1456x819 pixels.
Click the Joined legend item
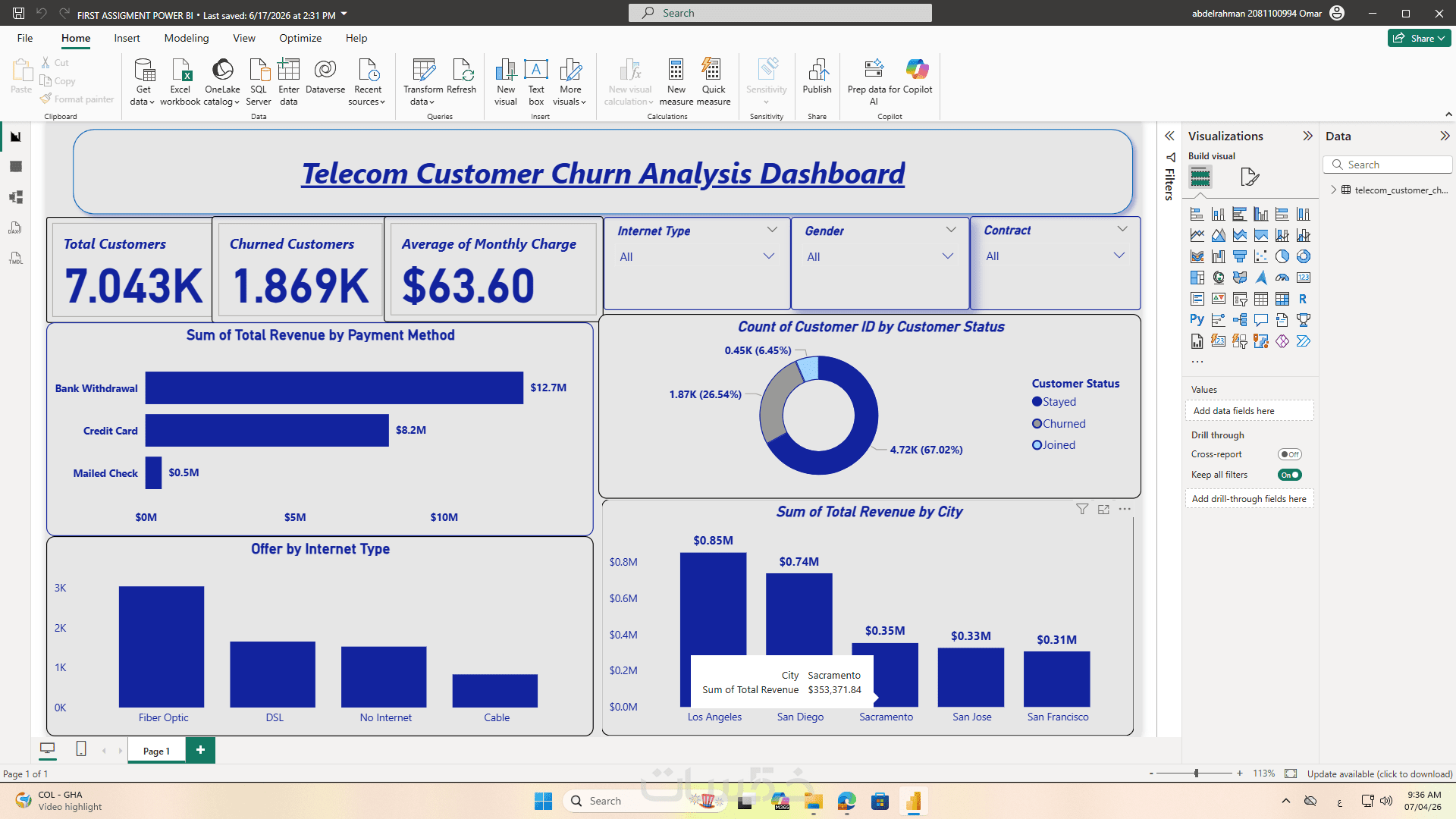pyautogui.click(x=1053, y=445)
